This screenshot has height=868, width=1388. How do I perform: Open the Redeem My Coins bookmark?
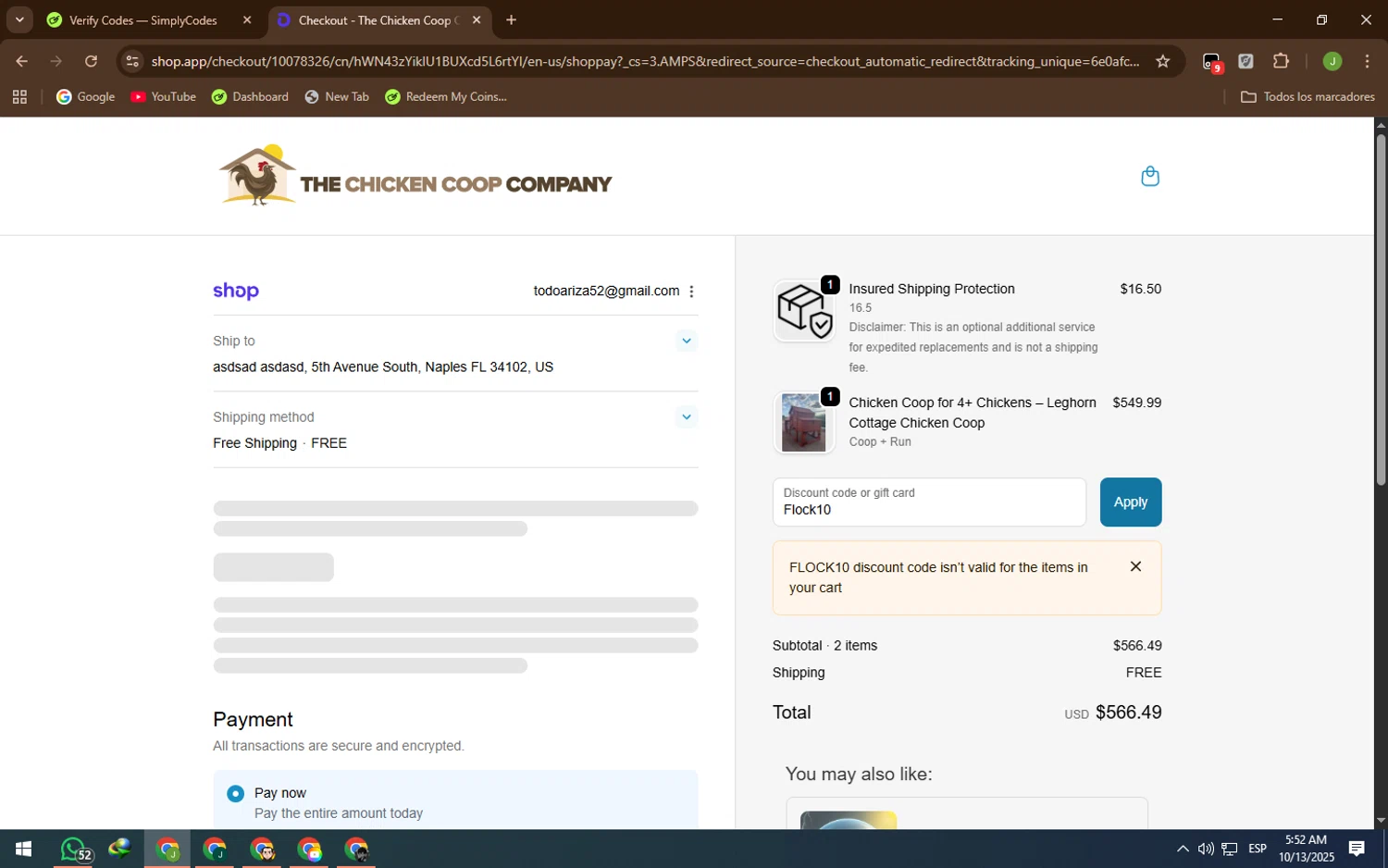pos(446,97)
